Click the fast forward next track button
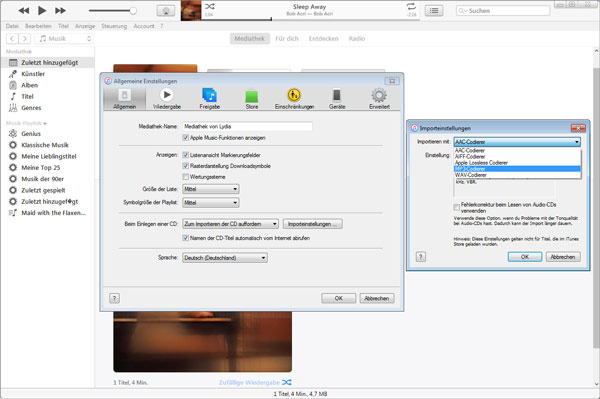 point(60,11)
